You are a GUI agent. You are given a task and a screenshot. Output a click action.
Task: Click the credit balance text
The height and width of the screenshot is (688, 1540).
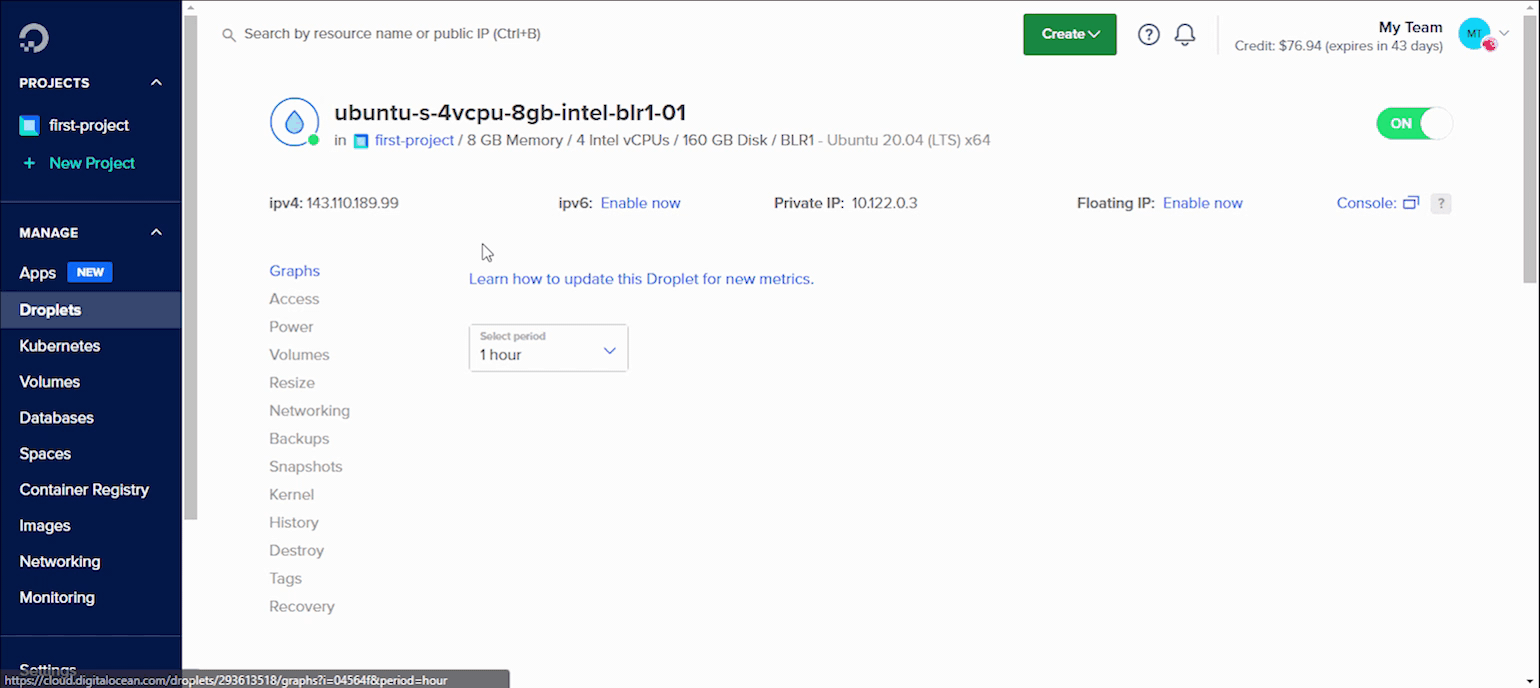point(1338,46)
